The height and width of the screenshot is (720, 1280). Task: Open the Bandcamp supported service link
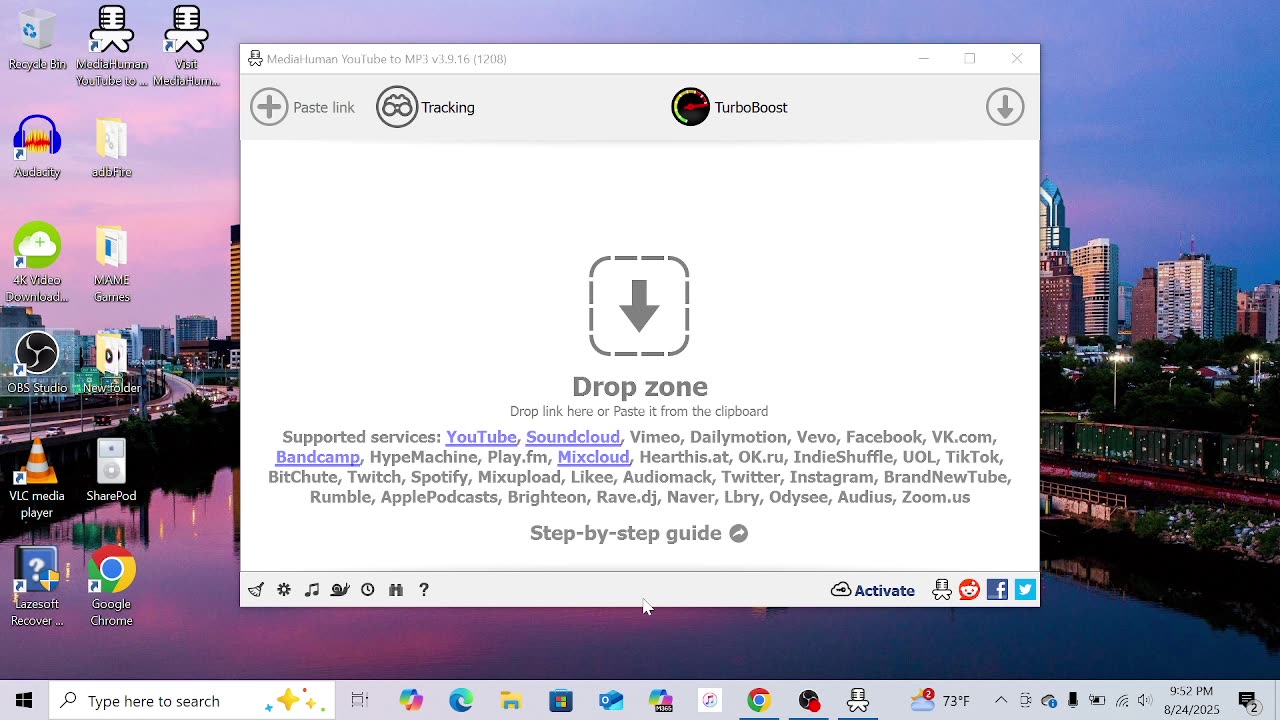(318, 457)
